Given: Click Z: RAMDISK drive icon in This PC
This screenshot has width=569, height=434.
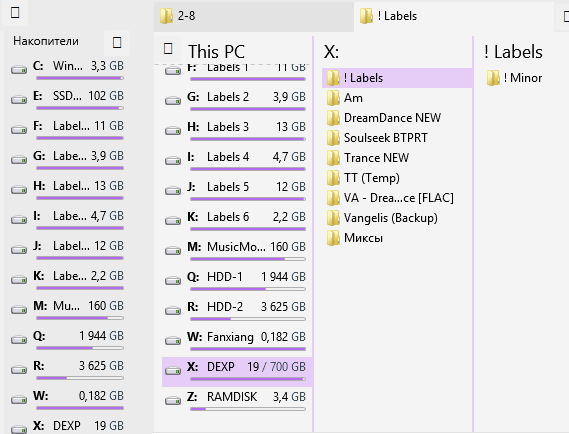Looking at the screenshot, I should pyautogui.click(x=173, y=401).
